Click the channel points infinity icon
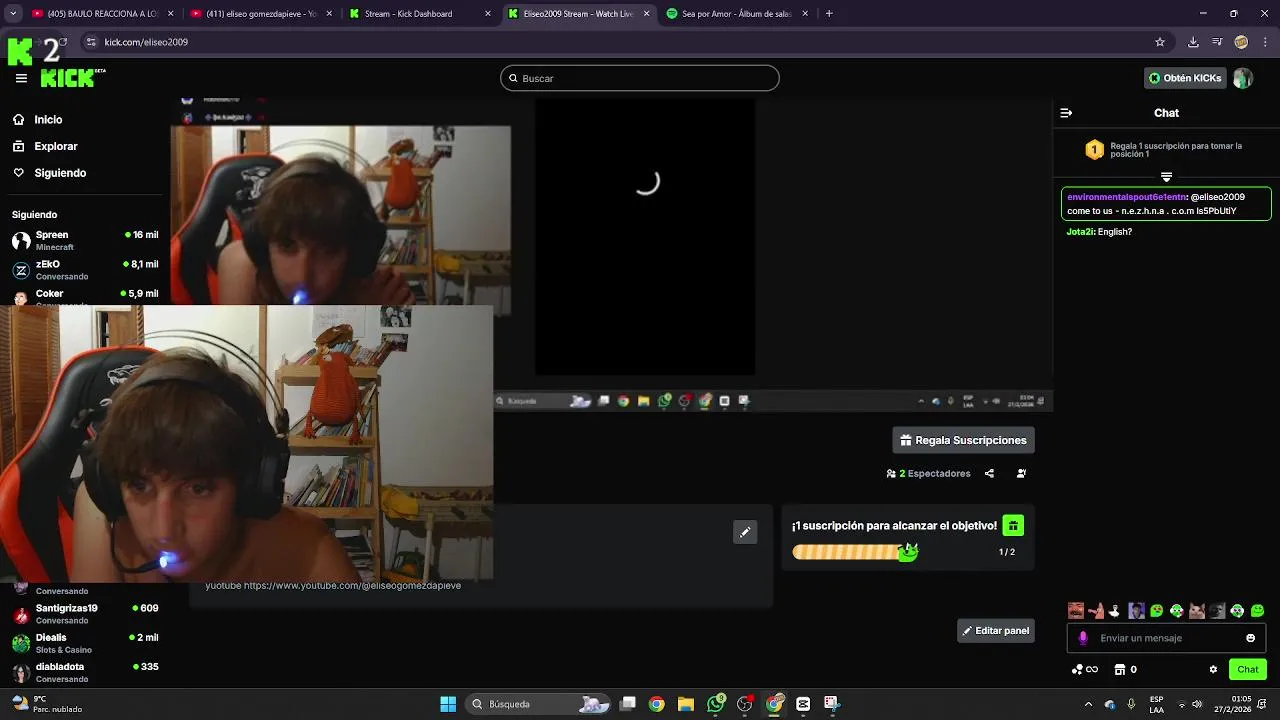Screen dimensions: 1280x720 coord(1085,670)
